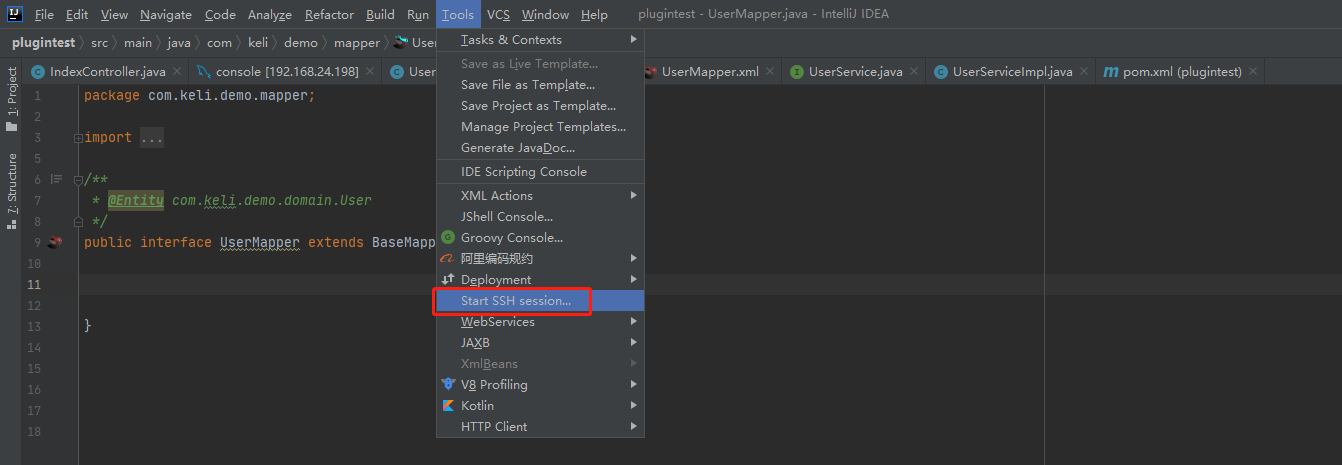
Task: Expand the V8 Profiling submenu
Action: [x=634, y=385]
